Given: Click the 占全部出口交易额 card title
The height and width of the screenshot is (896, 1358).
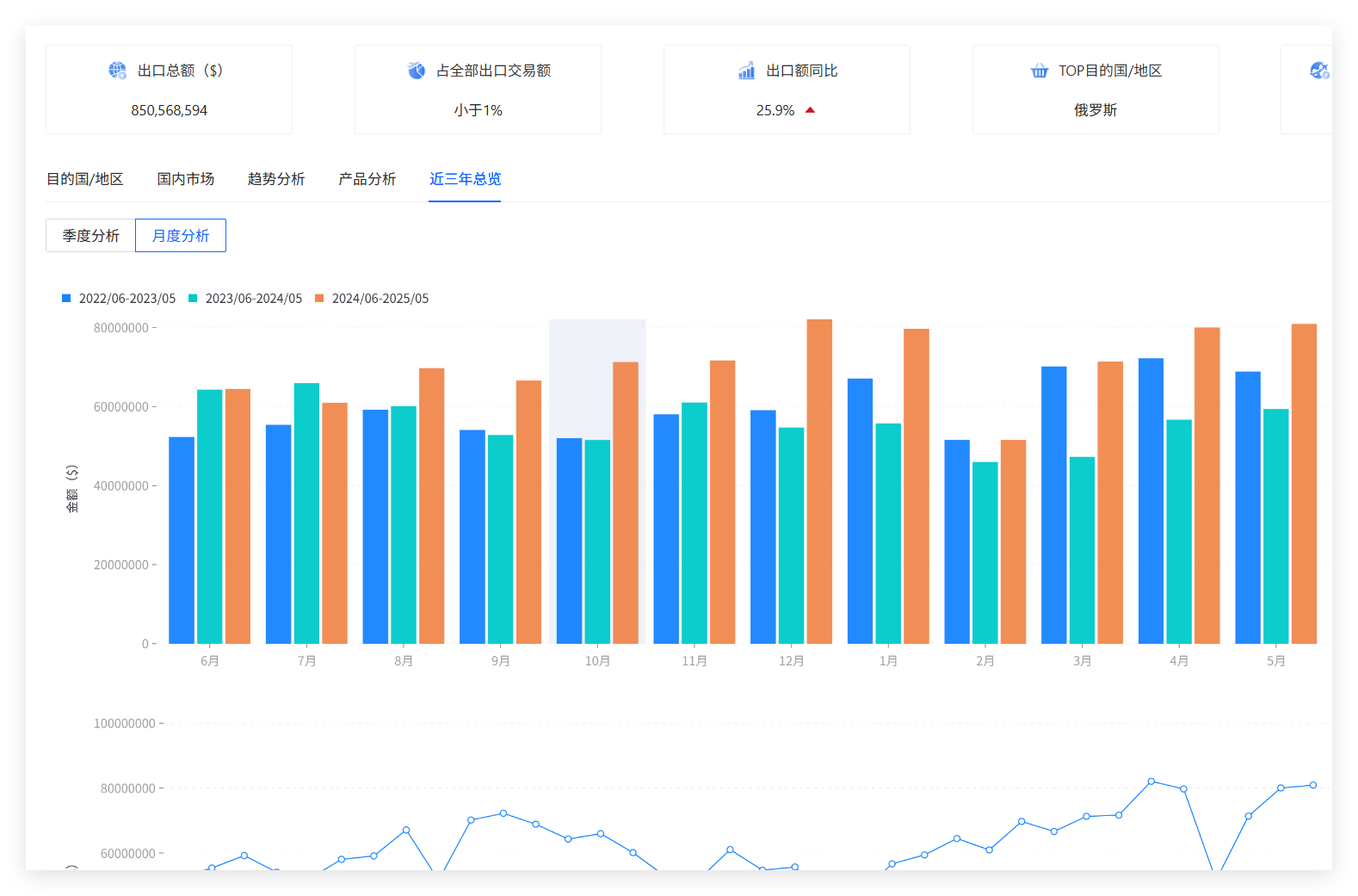Looking at the screenshot, I should (494, 71).
